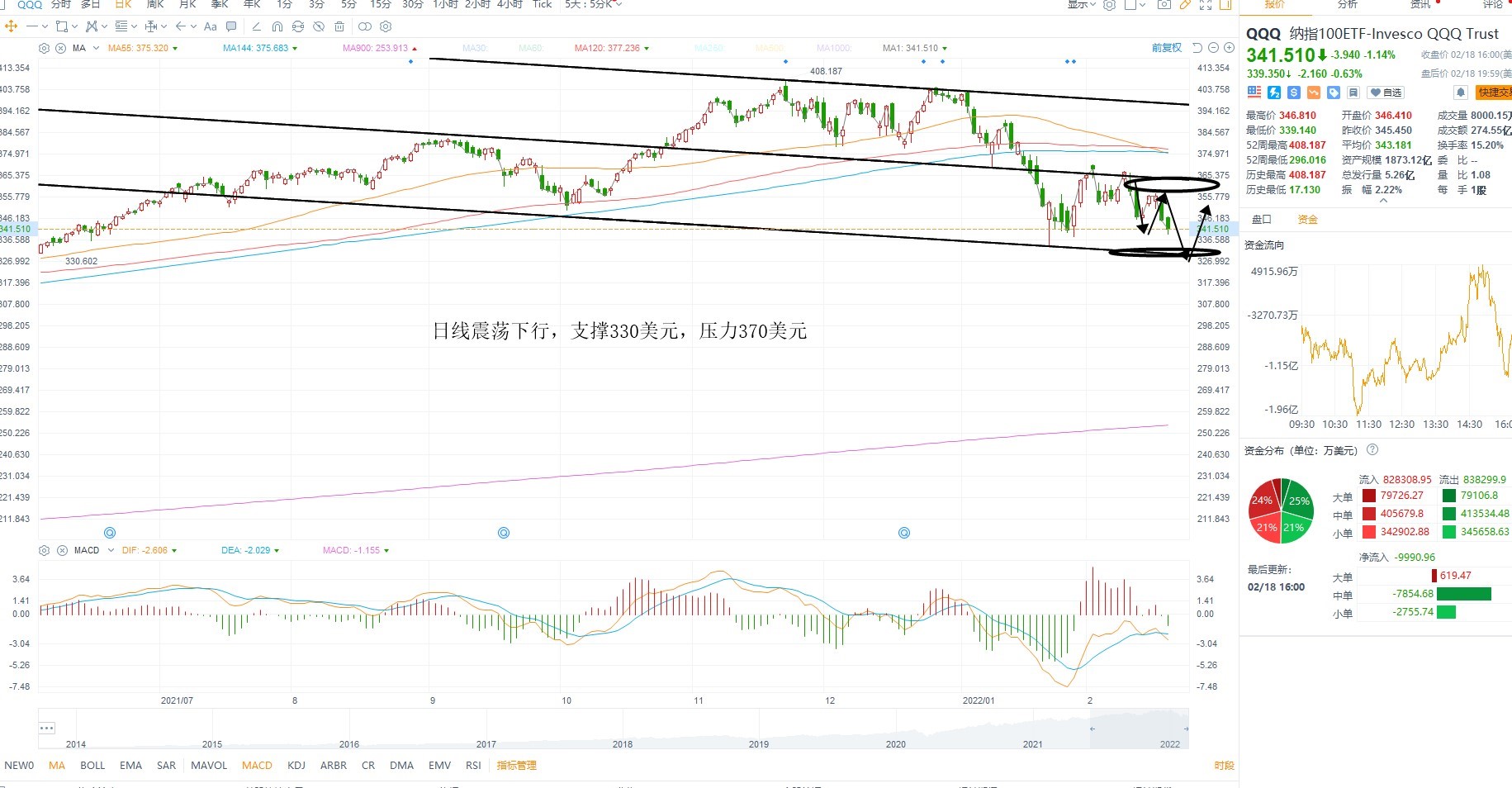Viewport: 1512px width, 788px height.
Task: Toggle the magnet snap tool
Action: (277, 26)
